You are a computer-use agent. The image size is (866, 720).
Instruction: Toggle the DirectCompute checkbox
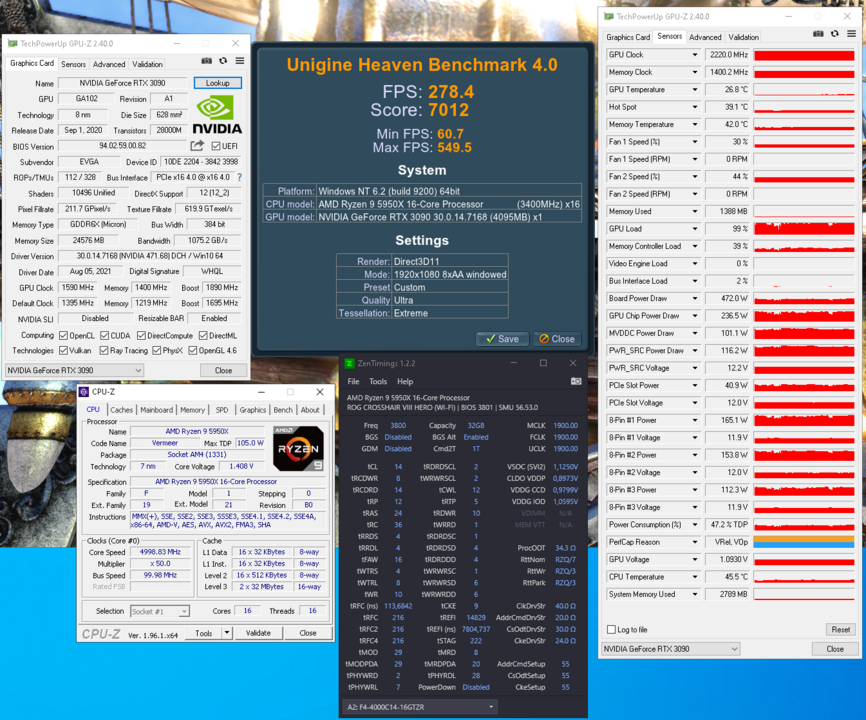[141, 336]
